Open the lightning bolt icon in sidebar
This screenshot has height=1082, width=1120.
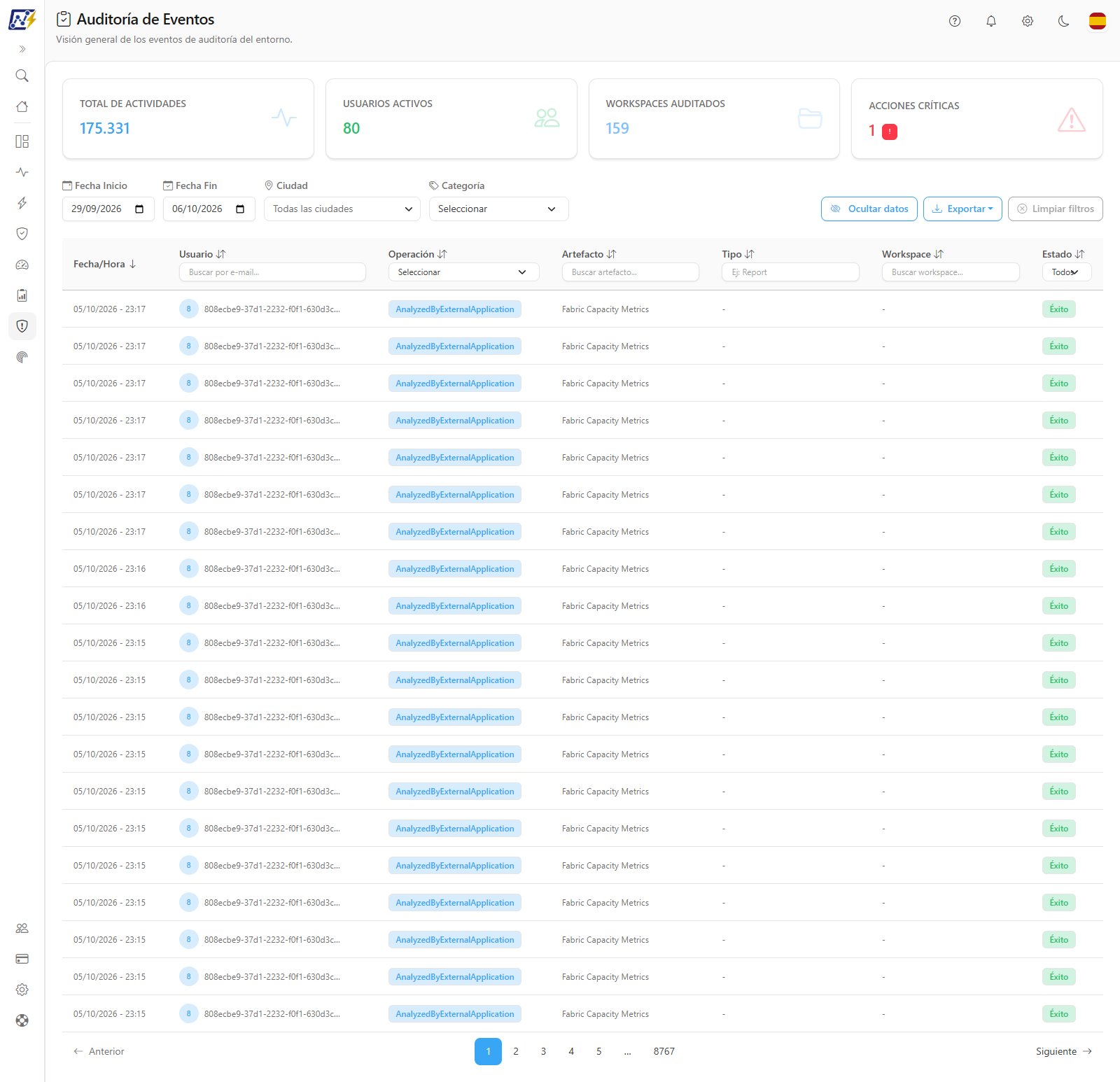point(22,203)
